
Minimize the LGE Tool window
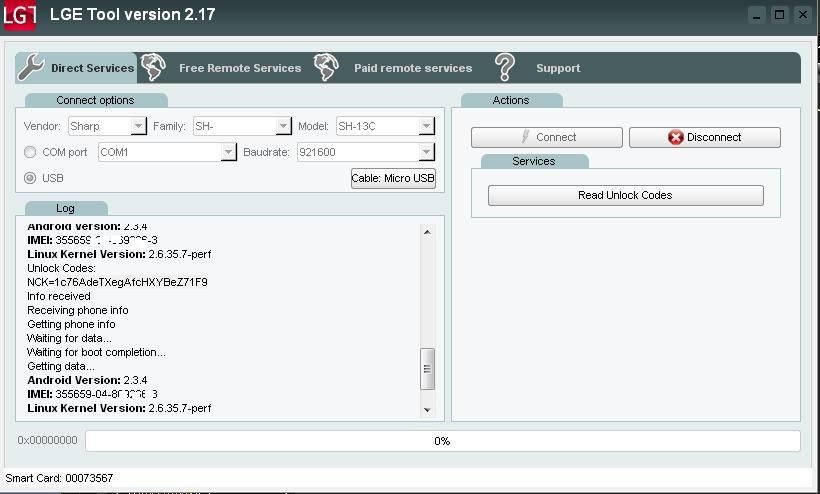point(756,15)
